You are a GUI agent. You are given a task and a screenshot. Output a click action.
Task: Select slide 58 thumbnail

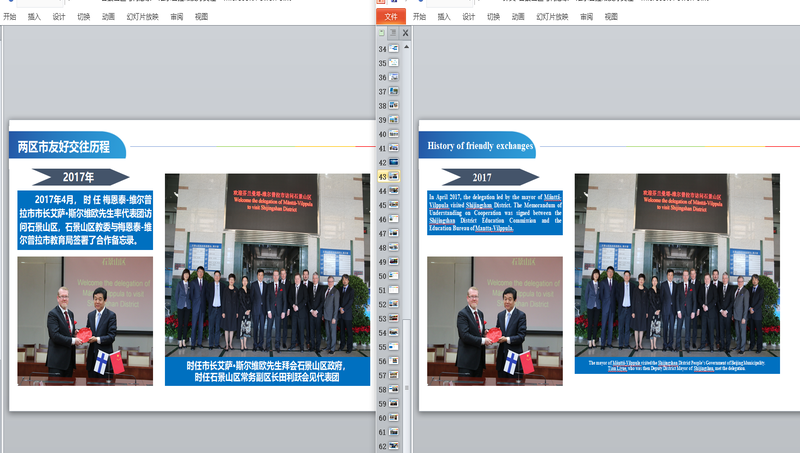click(x=393, y=389)
